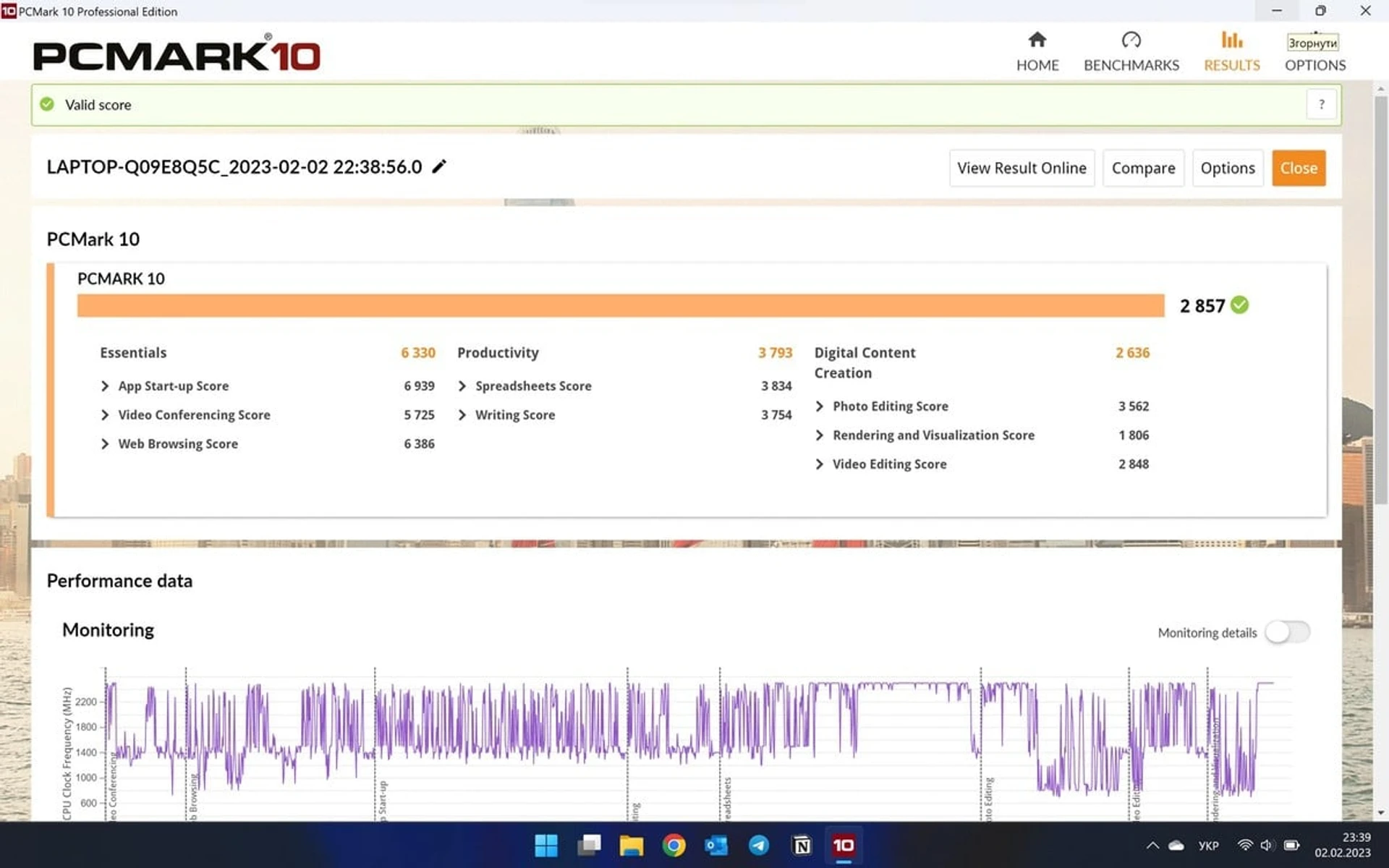This screenshot has width=1389, height=868.
Task: Open the HOME tab
Action: click(x=1037, y=51)
